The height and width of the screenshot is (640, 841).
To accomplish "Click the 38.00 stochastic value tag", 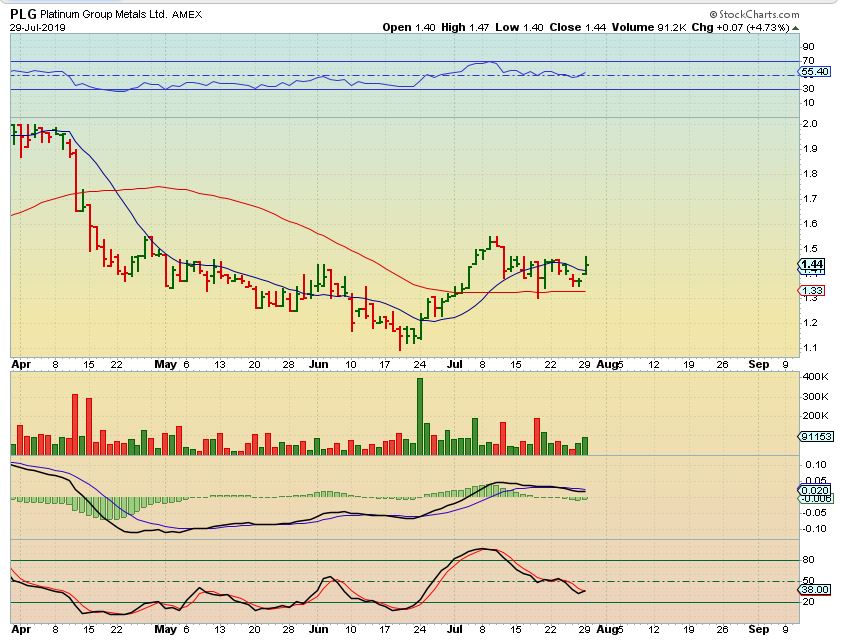I will tap(815, 590).
